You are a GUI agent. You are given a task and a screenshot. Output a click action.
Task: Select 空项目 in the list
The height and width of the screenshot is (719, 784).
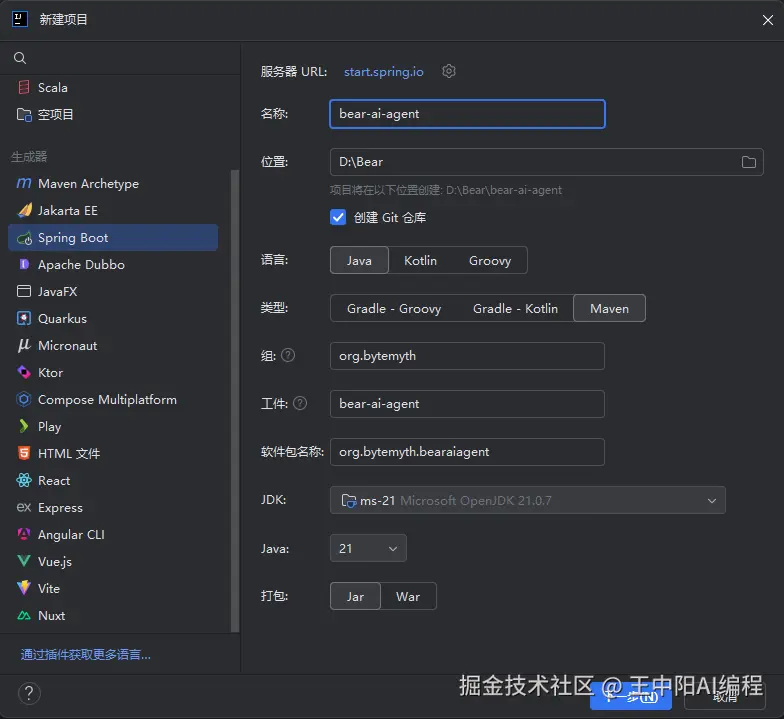(113, 114)
